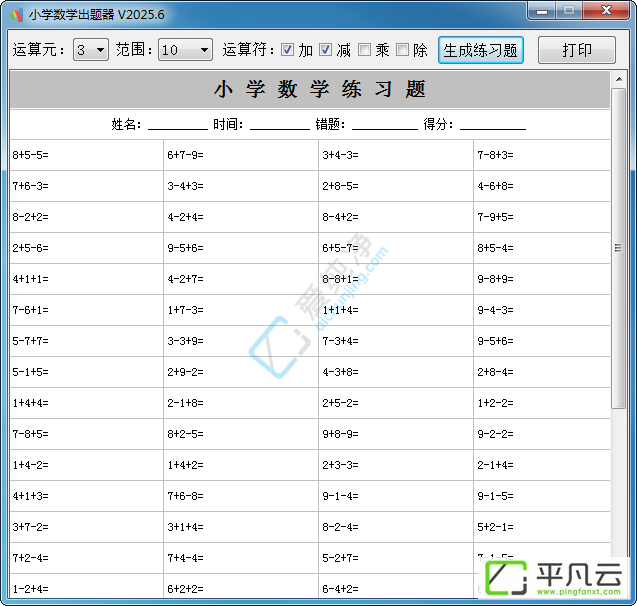Viewport: 637px width, 606px height.
Task: Select the 1+2-2= problem cell
Action: tap(542, 403)
